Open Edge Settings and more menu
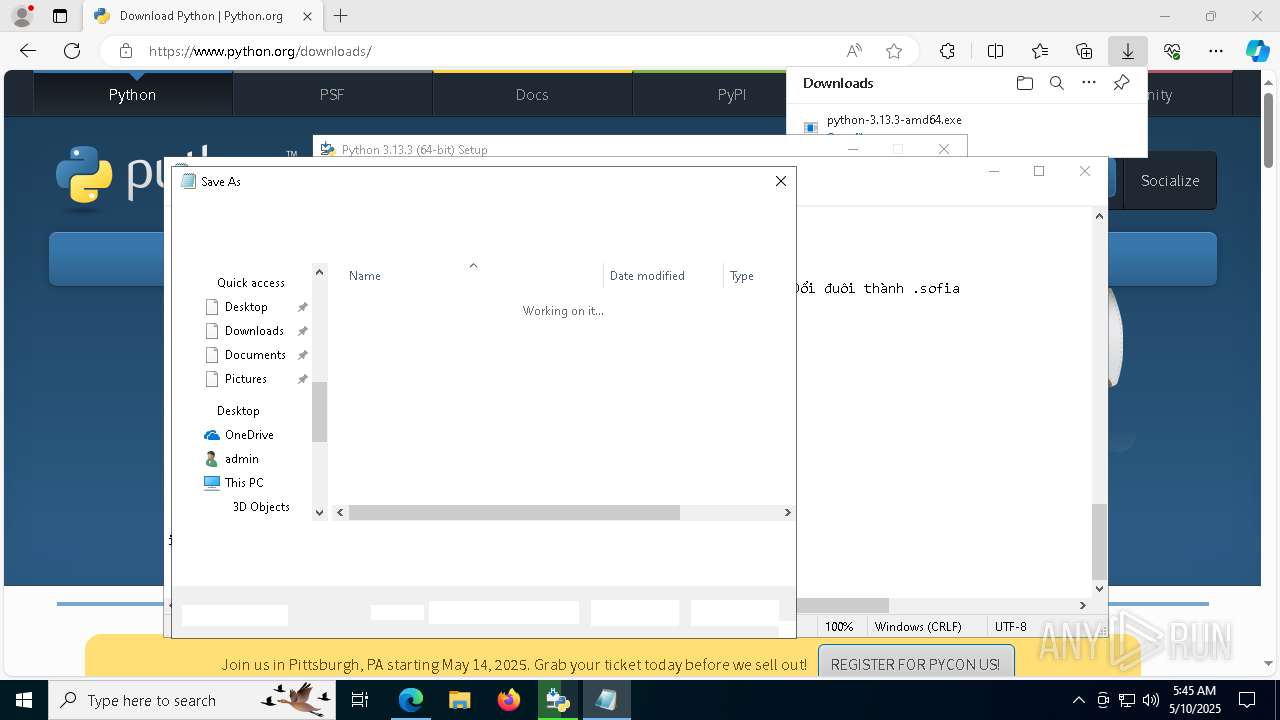 pyautogui.click(x=1216, y=51)
